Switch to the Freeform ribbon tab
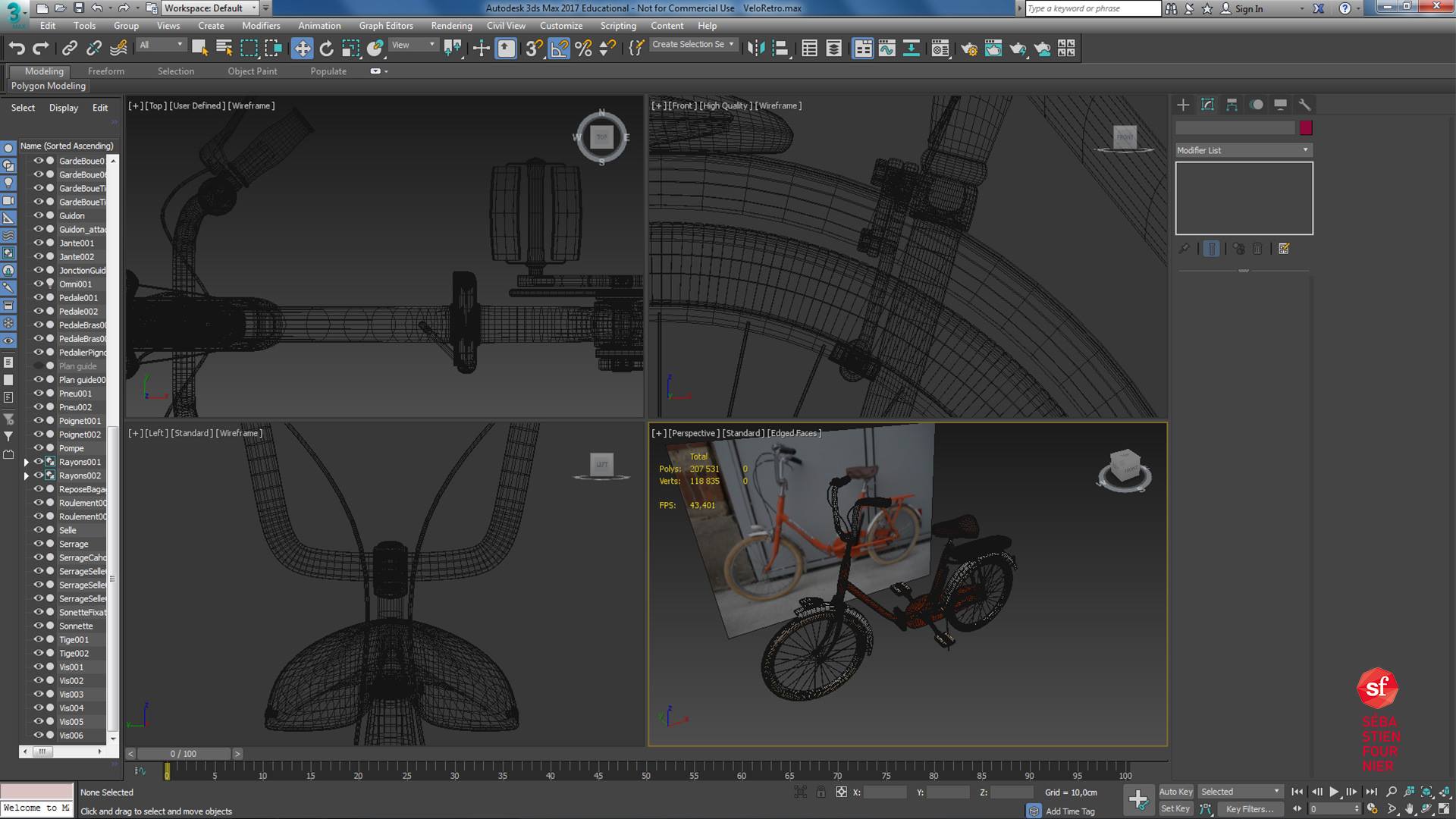This screenshot has height=819, width=1456. coord(106,71)
